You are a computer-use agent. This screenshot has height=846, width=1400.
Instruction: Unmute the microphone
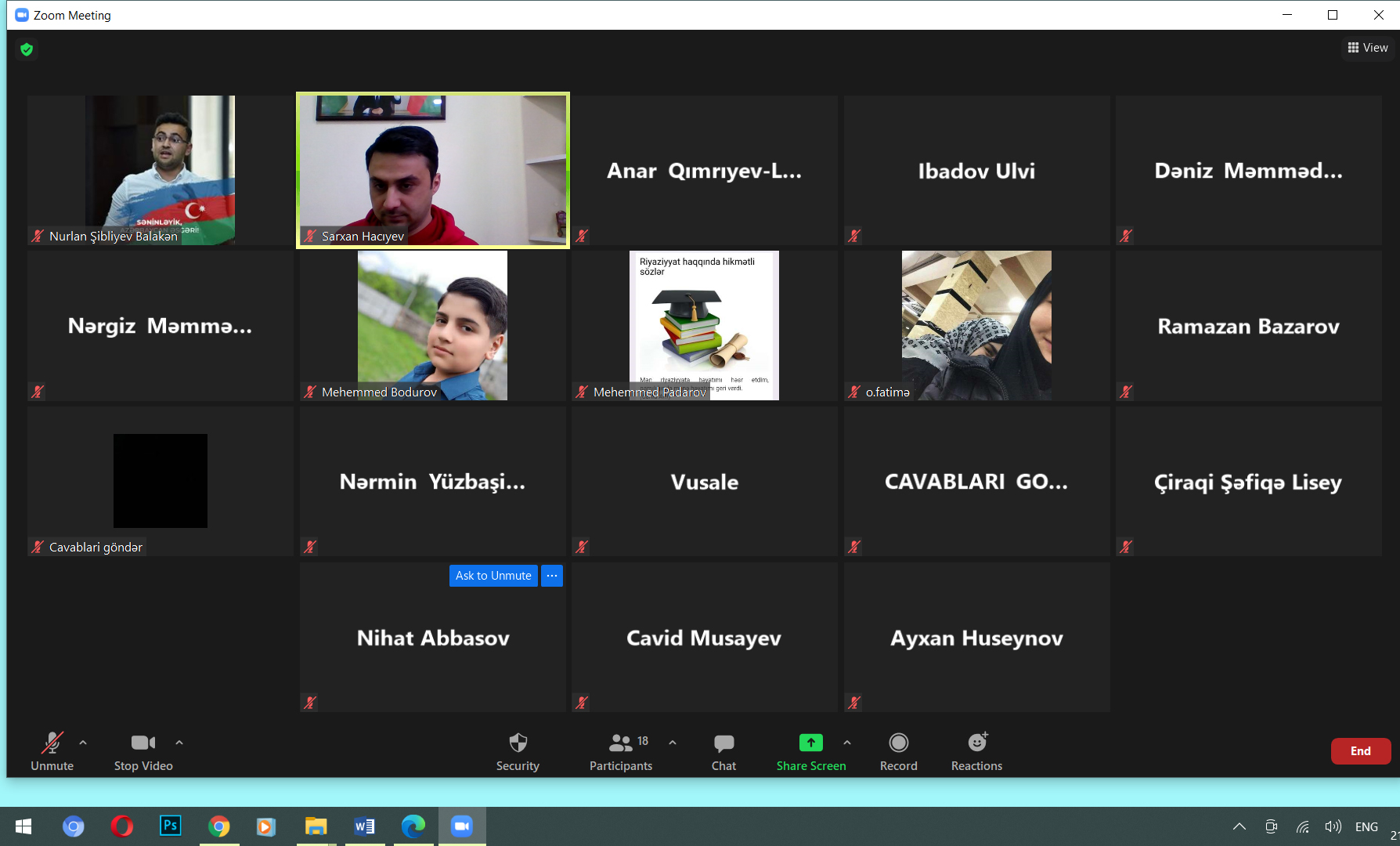click(x=52, y=751)
